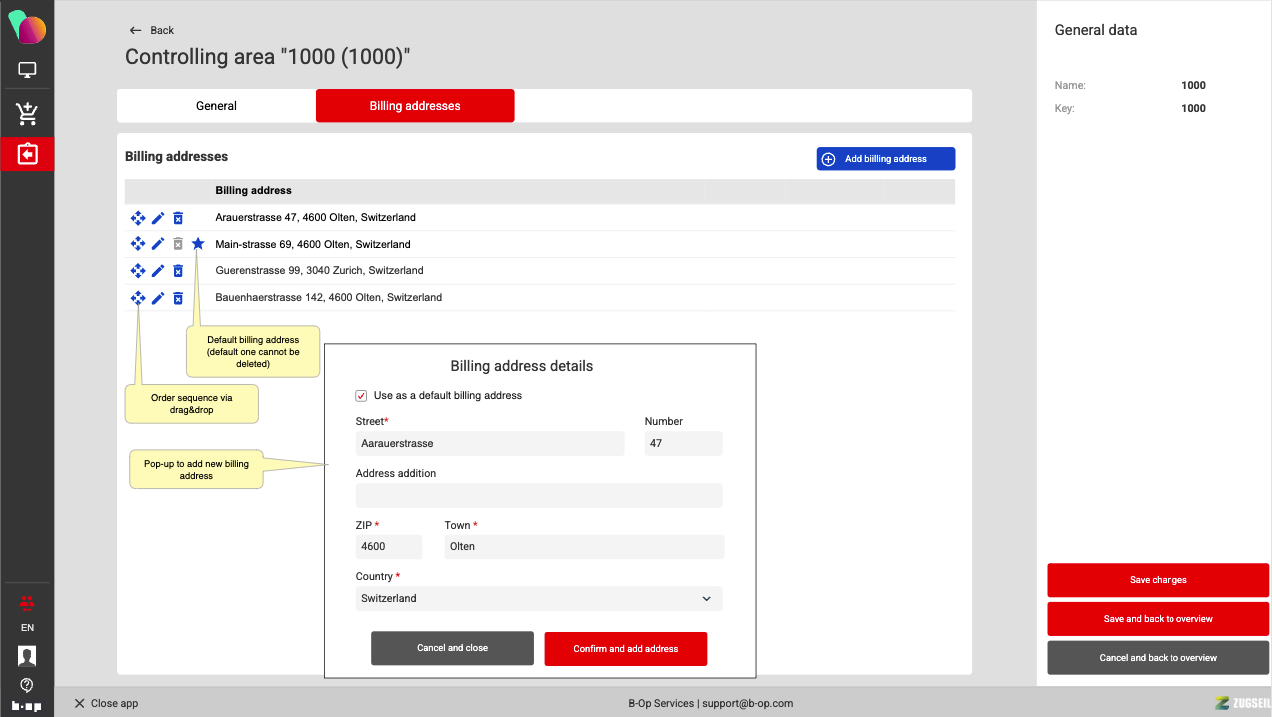Click the user profile icon in sidebar

[27, 656]
